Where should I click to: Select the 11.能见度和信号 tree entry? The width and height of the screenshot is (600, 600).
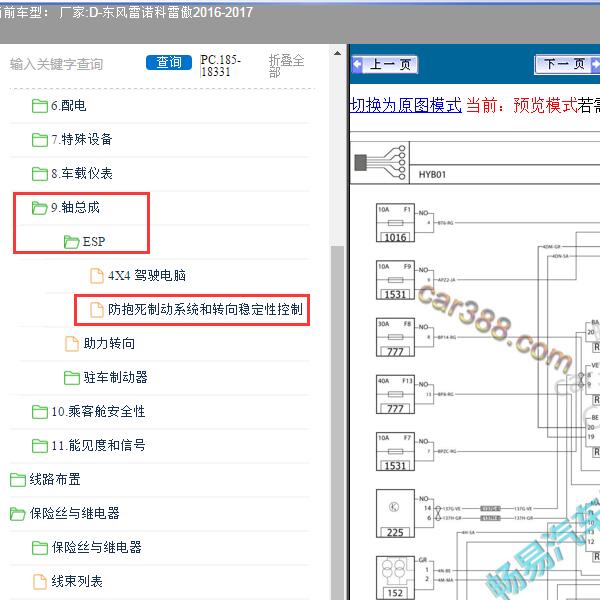tap(98, 446)
